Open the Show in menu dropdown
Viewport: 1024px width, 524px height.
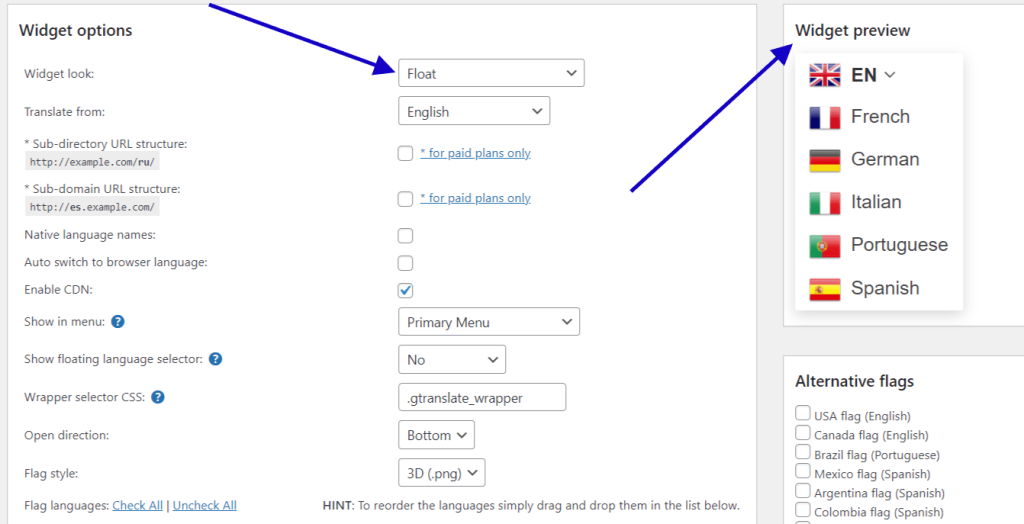[x=489, y=321]
